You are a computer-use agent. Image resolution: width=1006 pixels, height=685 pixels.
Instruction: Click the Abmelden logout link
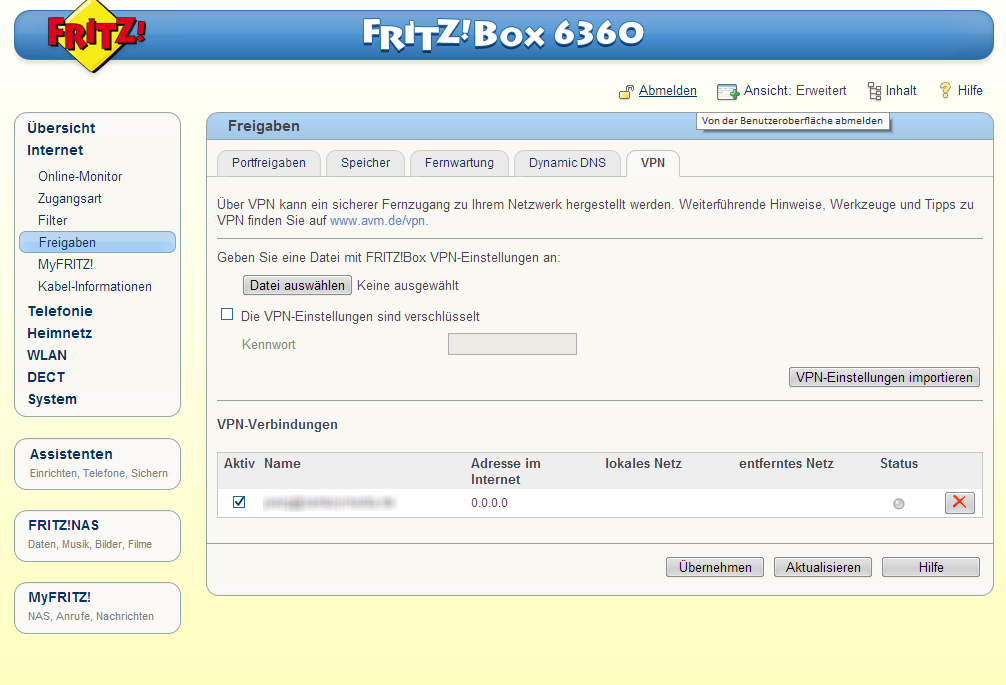[x=668, y=90]
